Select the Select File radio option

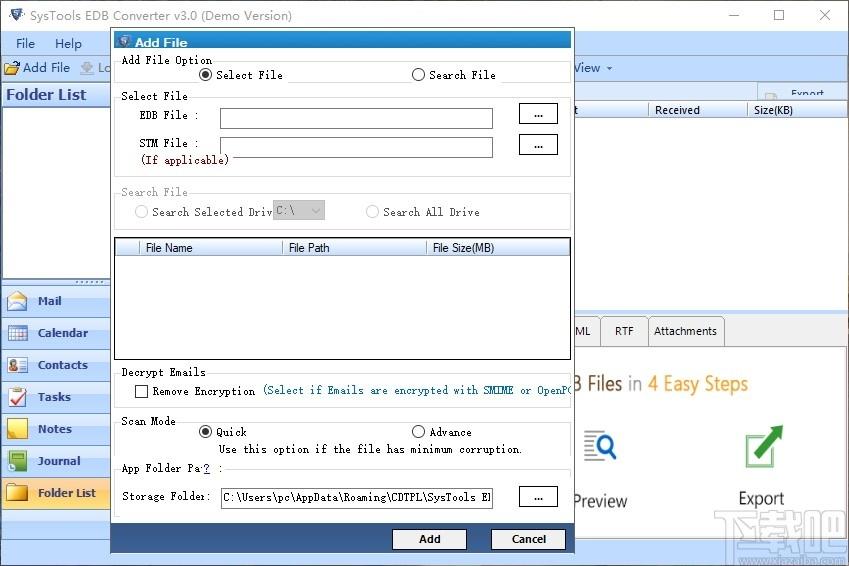pyautogui.click(x=205, y=75)
